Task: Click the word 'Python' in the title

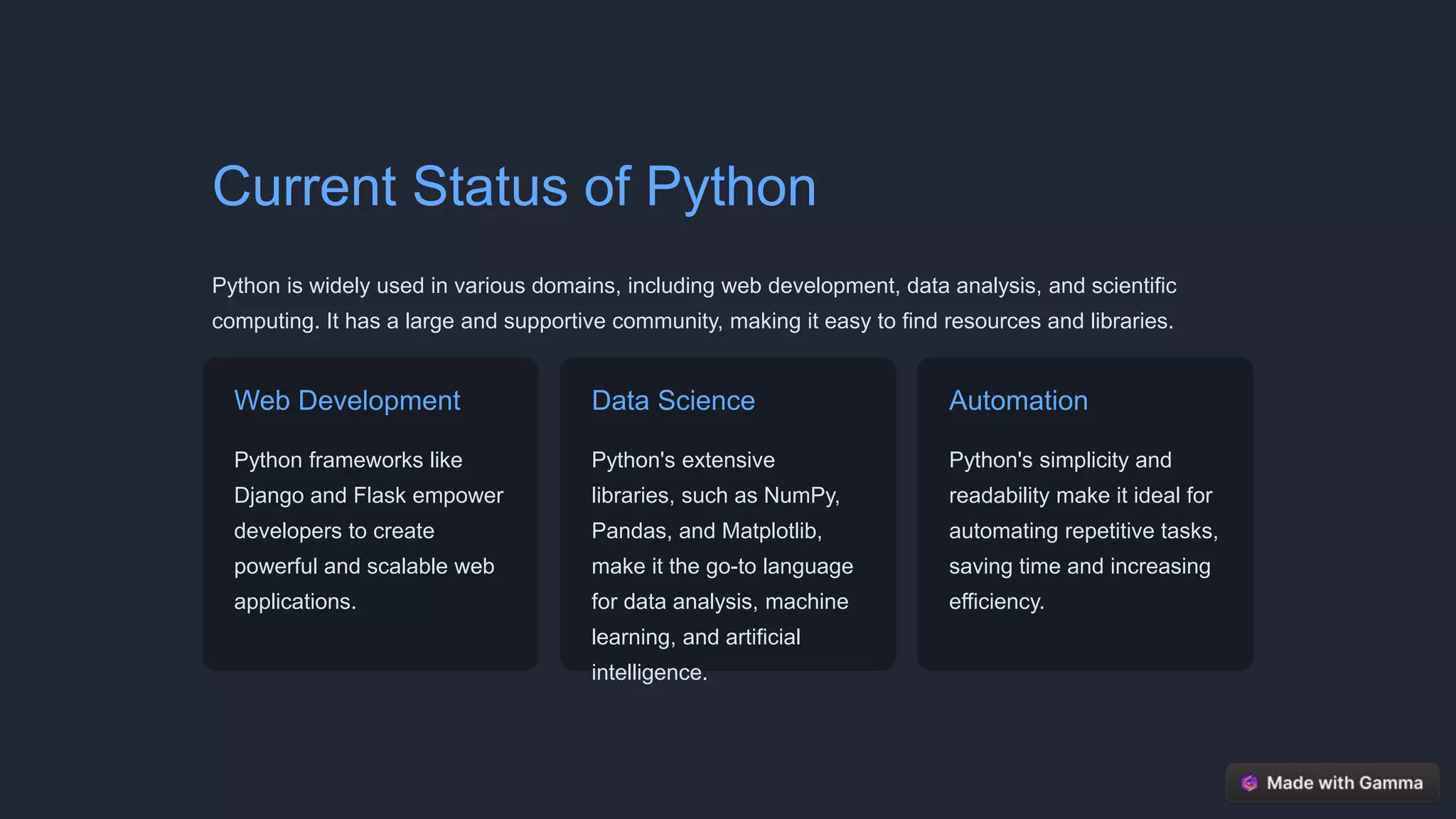Action: [x=731, y=187]
